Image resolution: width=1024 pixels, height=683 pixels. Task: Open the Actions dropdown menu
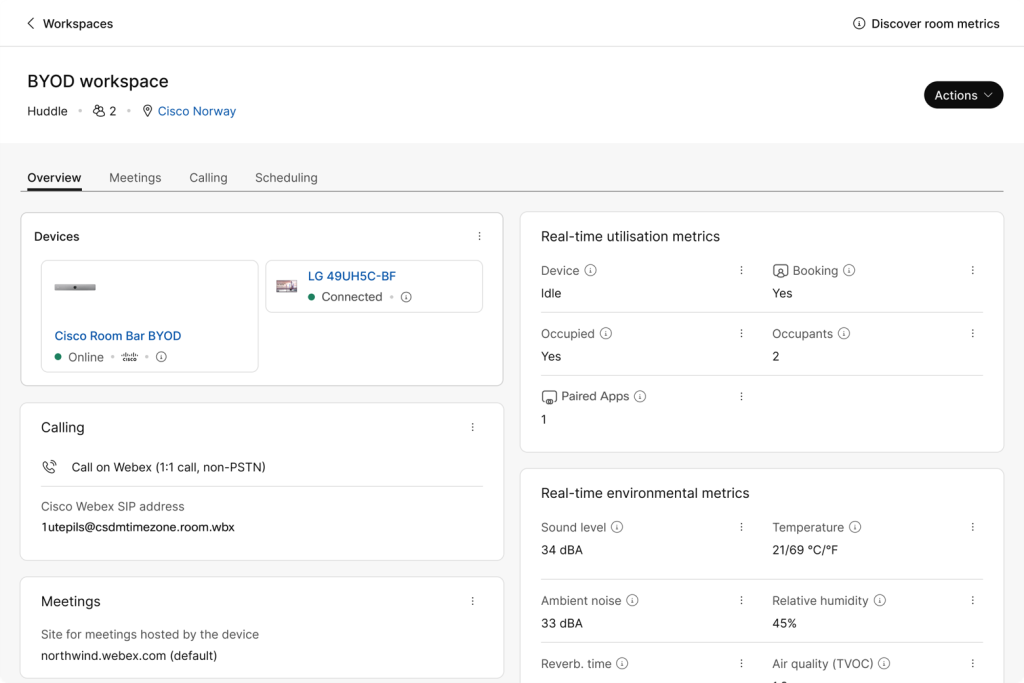tap(963, 95)
